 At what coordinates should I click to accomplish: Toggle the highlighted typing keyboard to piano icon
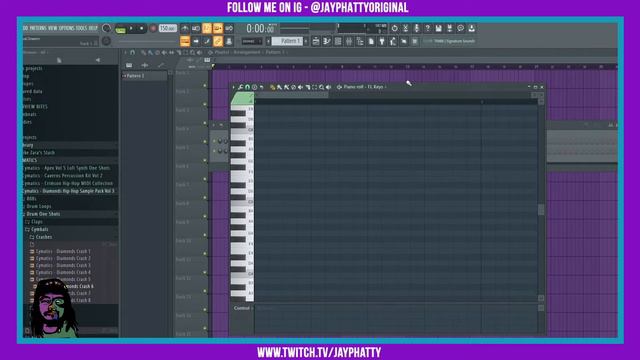tap(185, 41)
